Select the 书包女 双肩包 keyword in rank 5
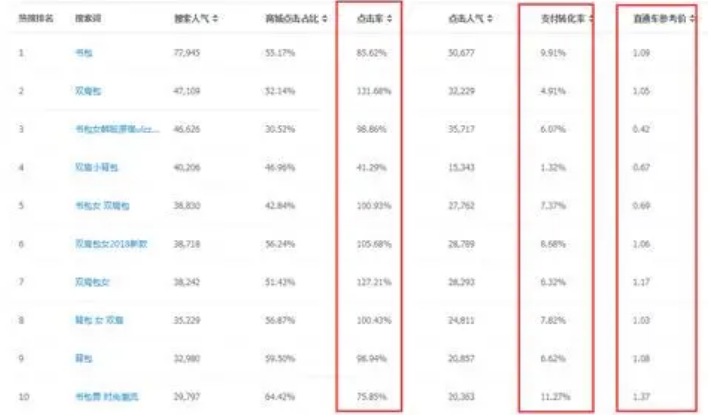 (102, 205)
